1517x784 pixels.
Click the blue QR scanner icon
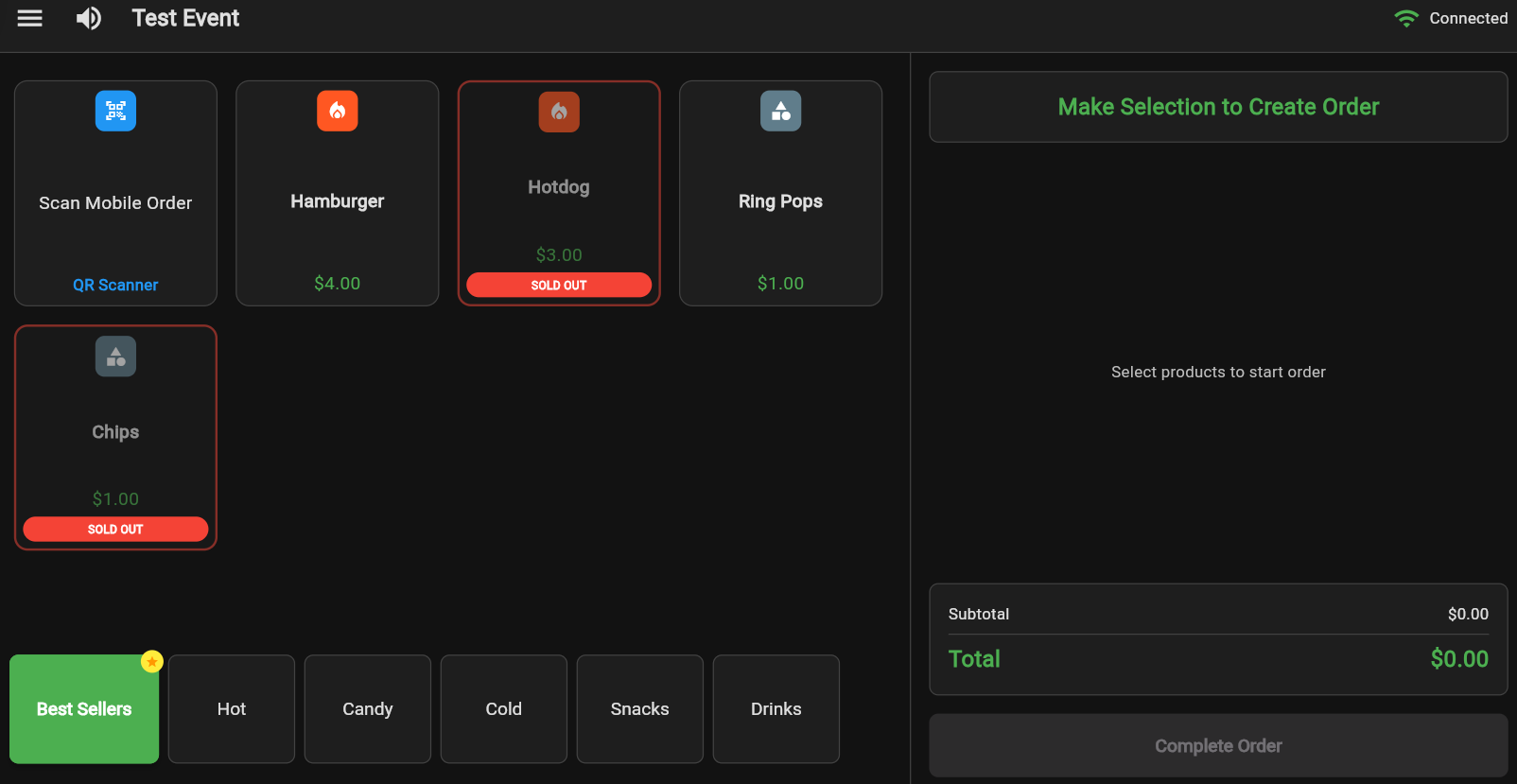[115, 111]
